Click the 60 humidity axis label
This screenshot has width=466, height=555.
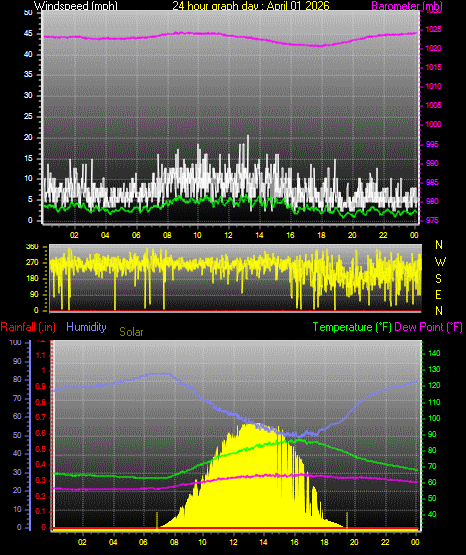coord(17,417)
